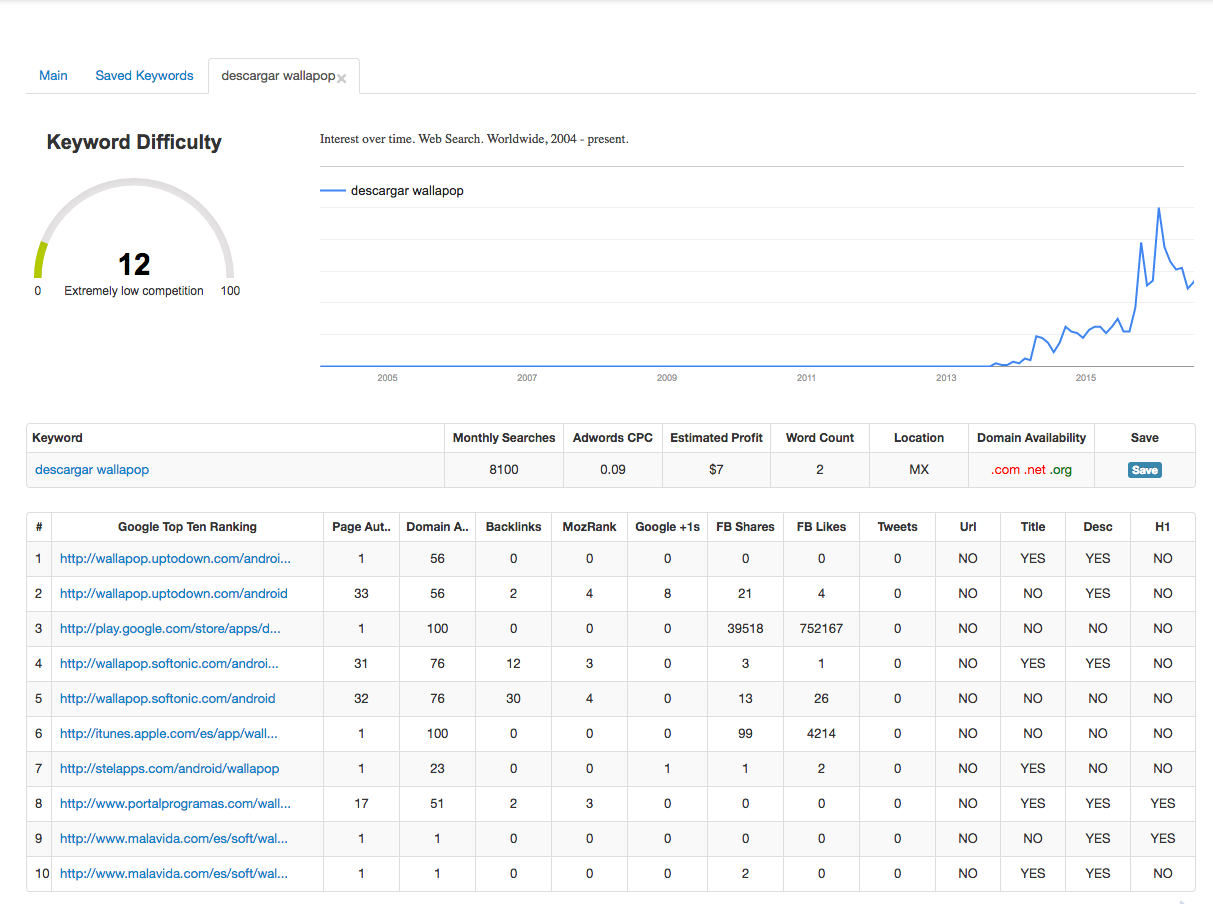This screenshot has height=904, width=1213.
Task: Switch to the Main tab
Action: [53, 76]
